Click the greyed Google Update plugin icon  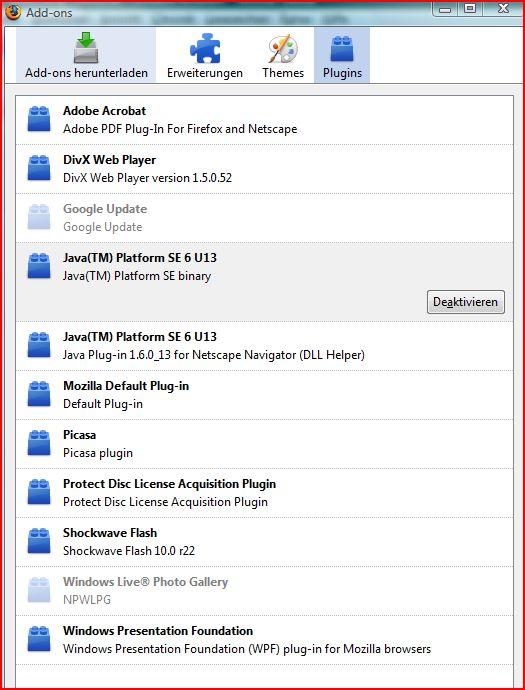pos(39,217)
